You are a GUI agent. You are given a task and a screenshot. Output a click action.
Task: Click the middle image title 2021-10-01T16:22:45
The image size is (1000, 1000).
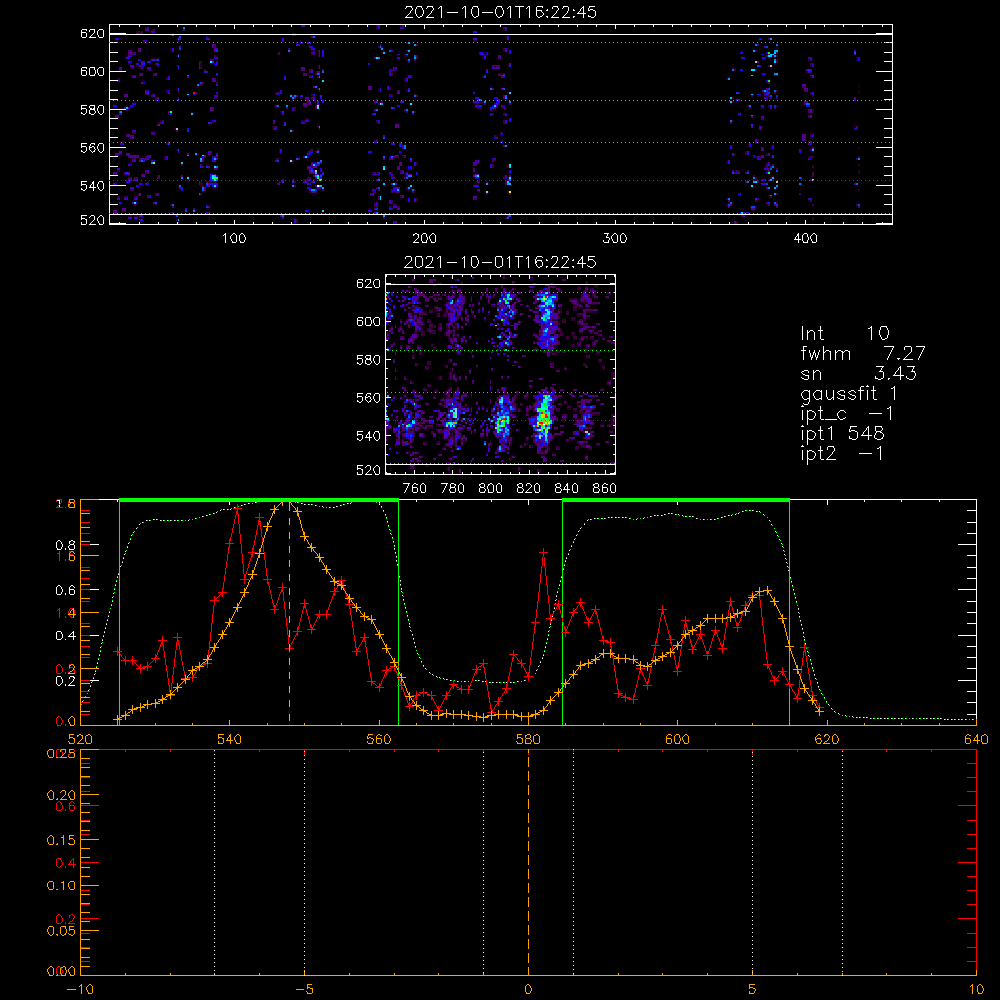pos(500,262)
